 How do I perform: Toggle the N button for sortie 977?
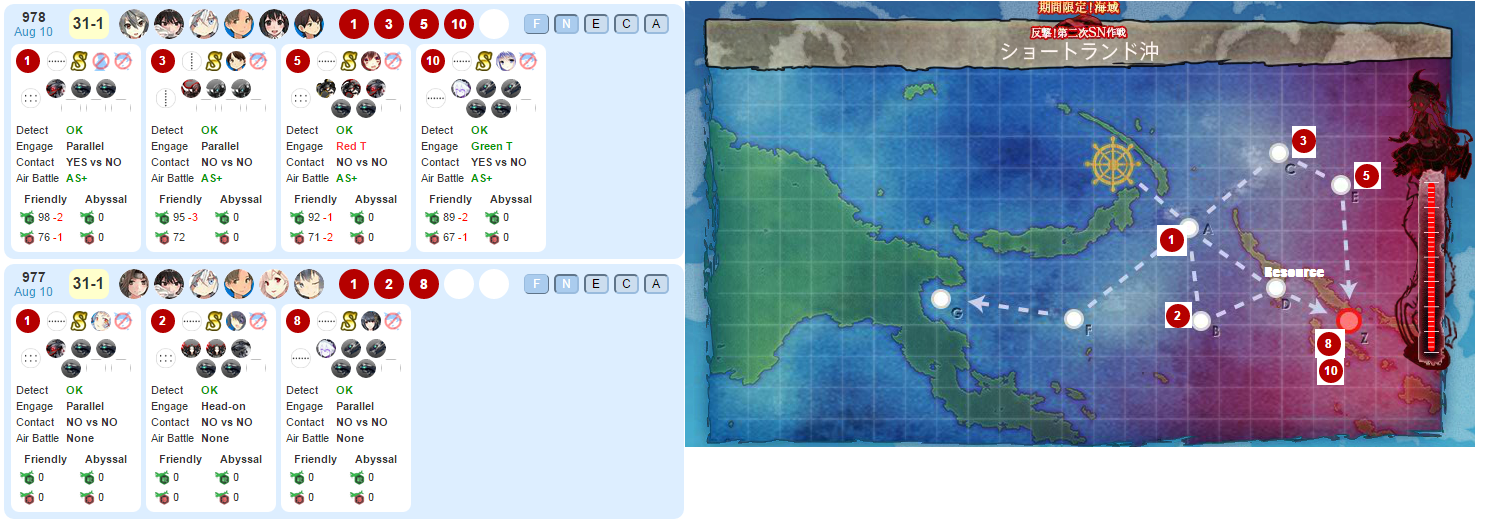point(566,284)
